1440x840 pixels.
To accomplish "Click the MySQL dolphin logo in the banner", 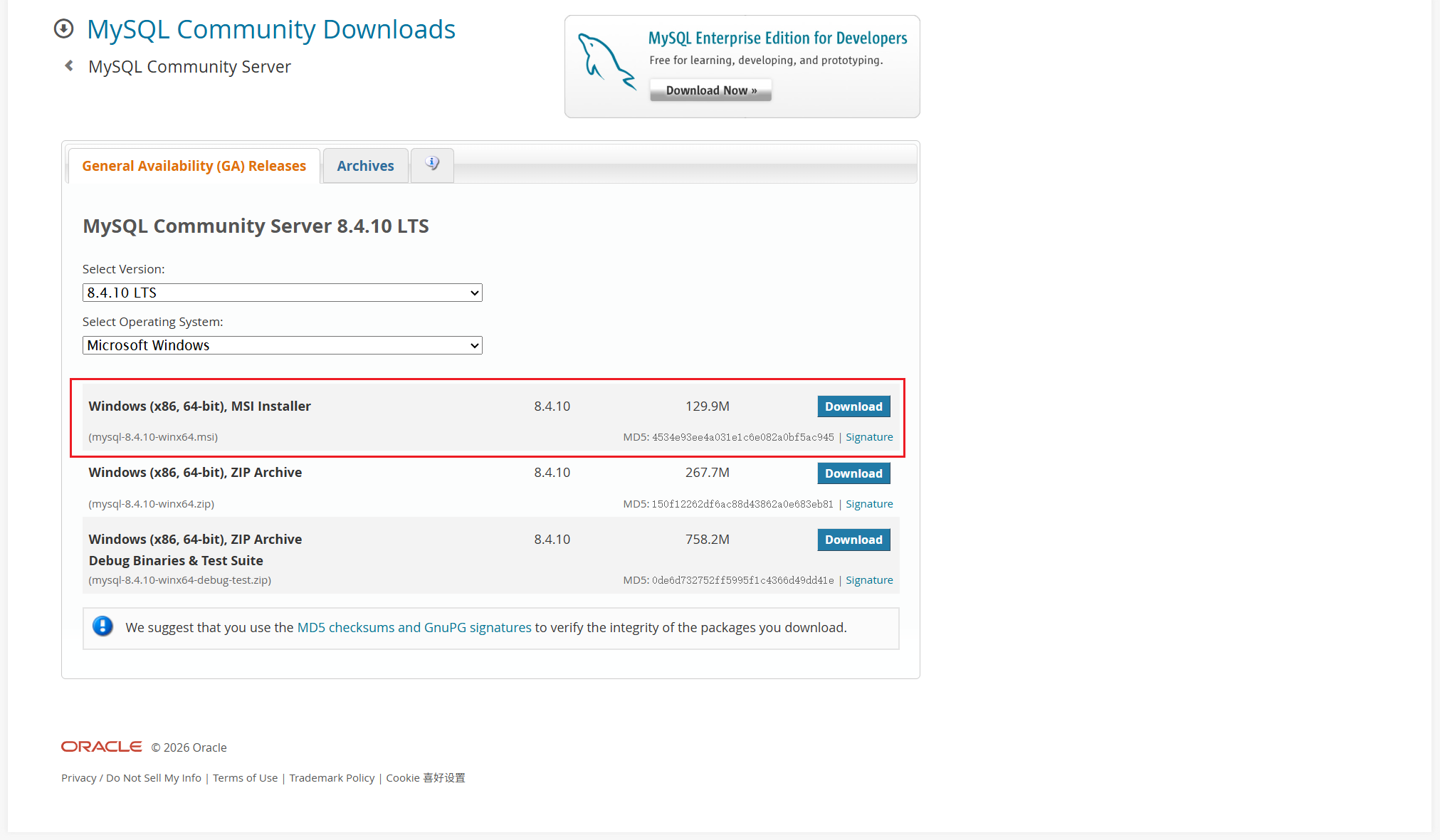I will 606,62.
